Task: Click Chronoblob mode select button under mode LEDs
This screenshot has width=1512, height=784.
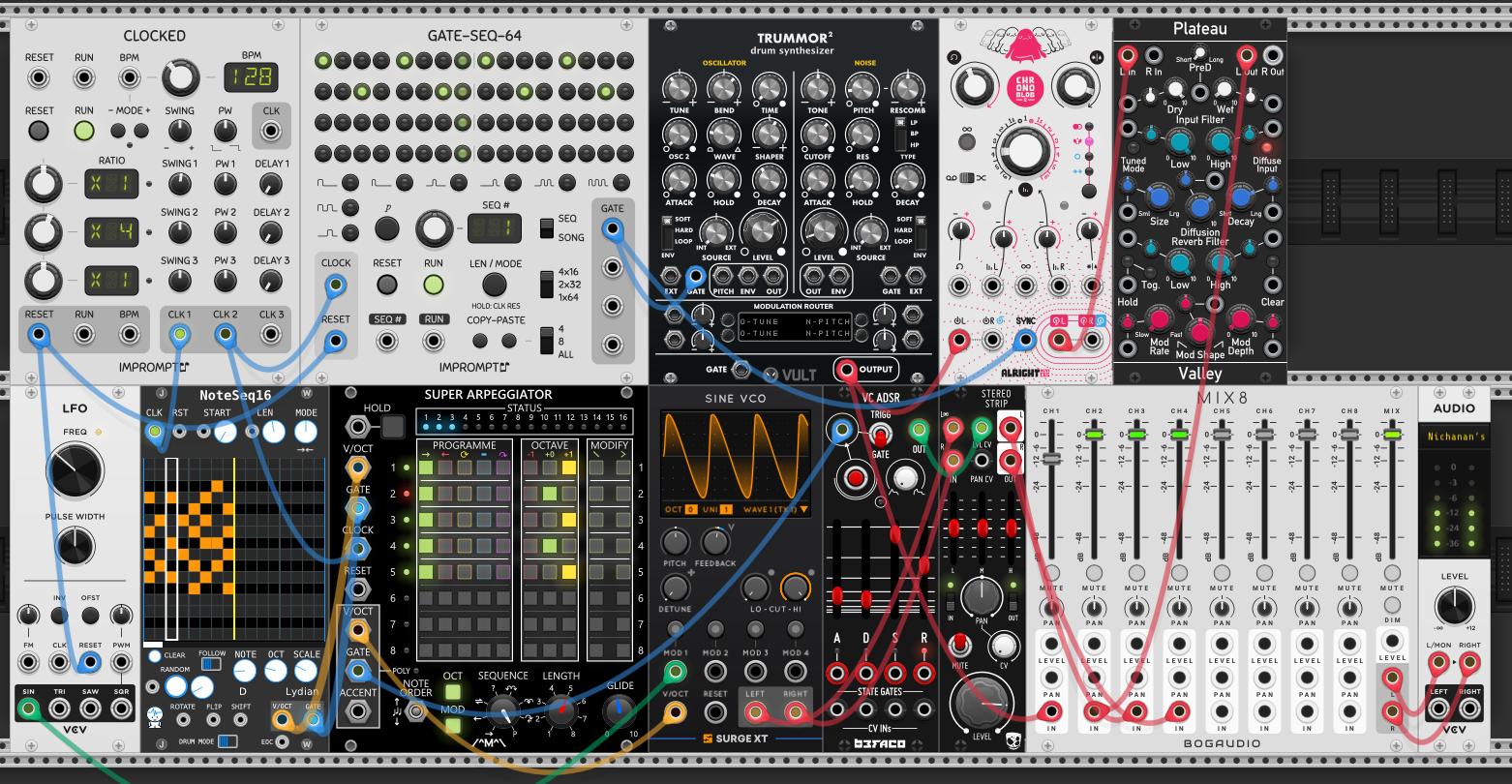Action: pos(1089,192)
